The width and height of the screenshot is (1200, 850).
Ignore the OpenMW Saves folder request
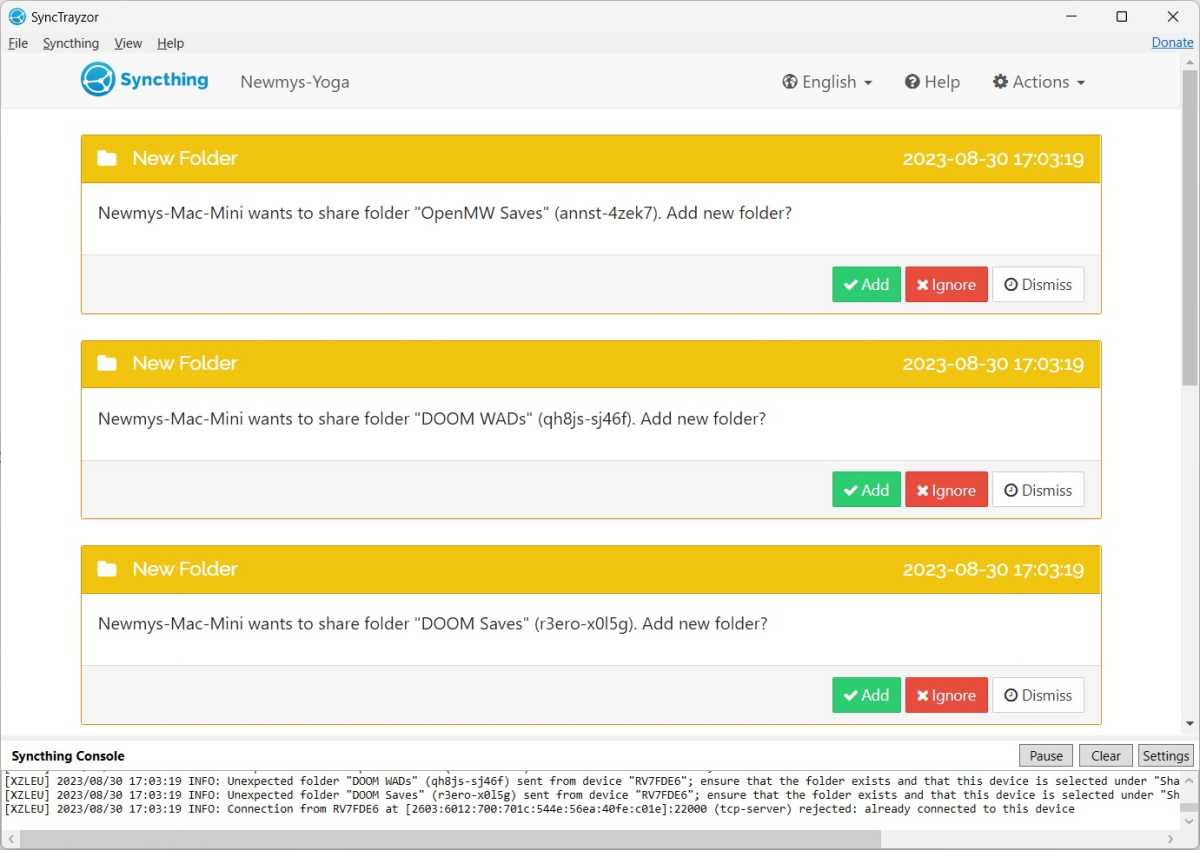pos(947,284)
